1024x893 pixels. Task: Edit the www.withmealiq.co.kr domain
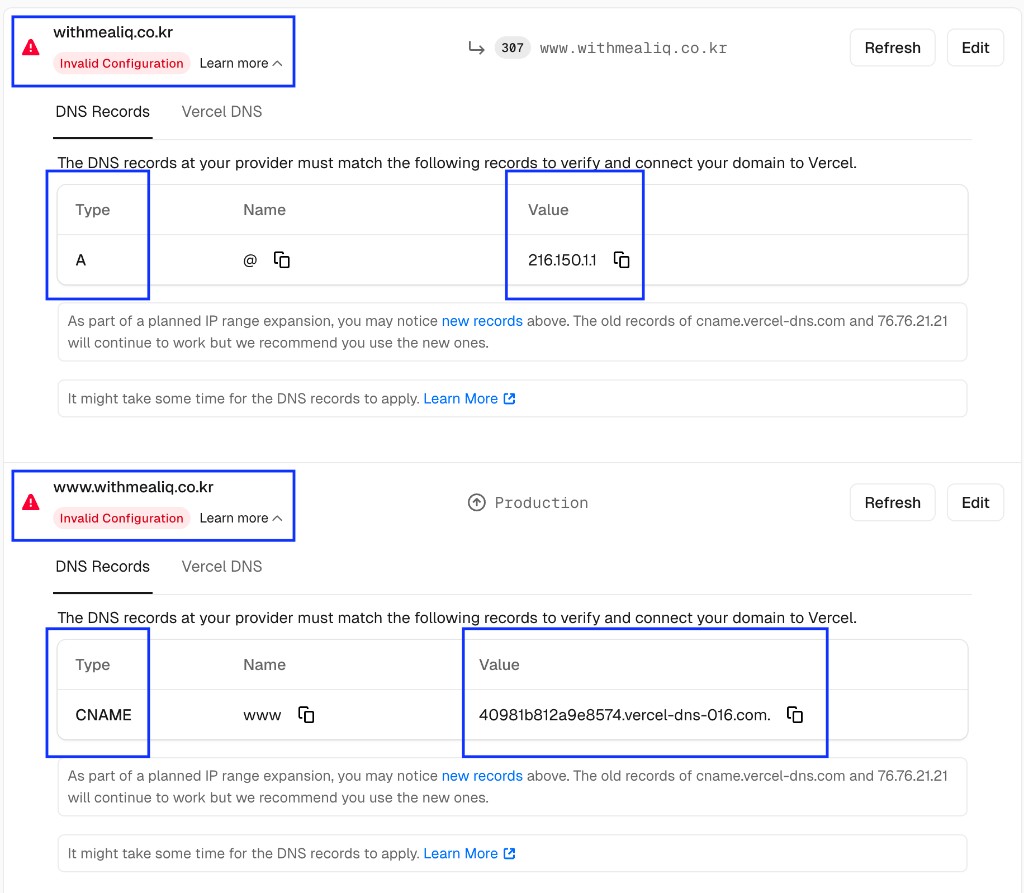click(975, 502)
